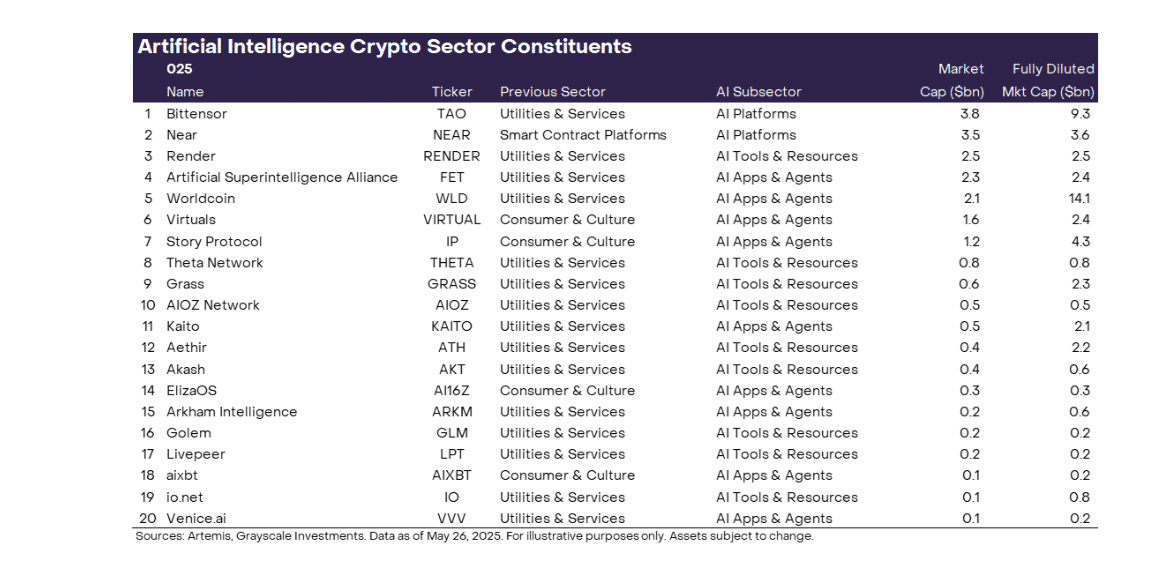
Task: Click Near's Smart Contract Platforms sector cell
Action: (584, 135)
